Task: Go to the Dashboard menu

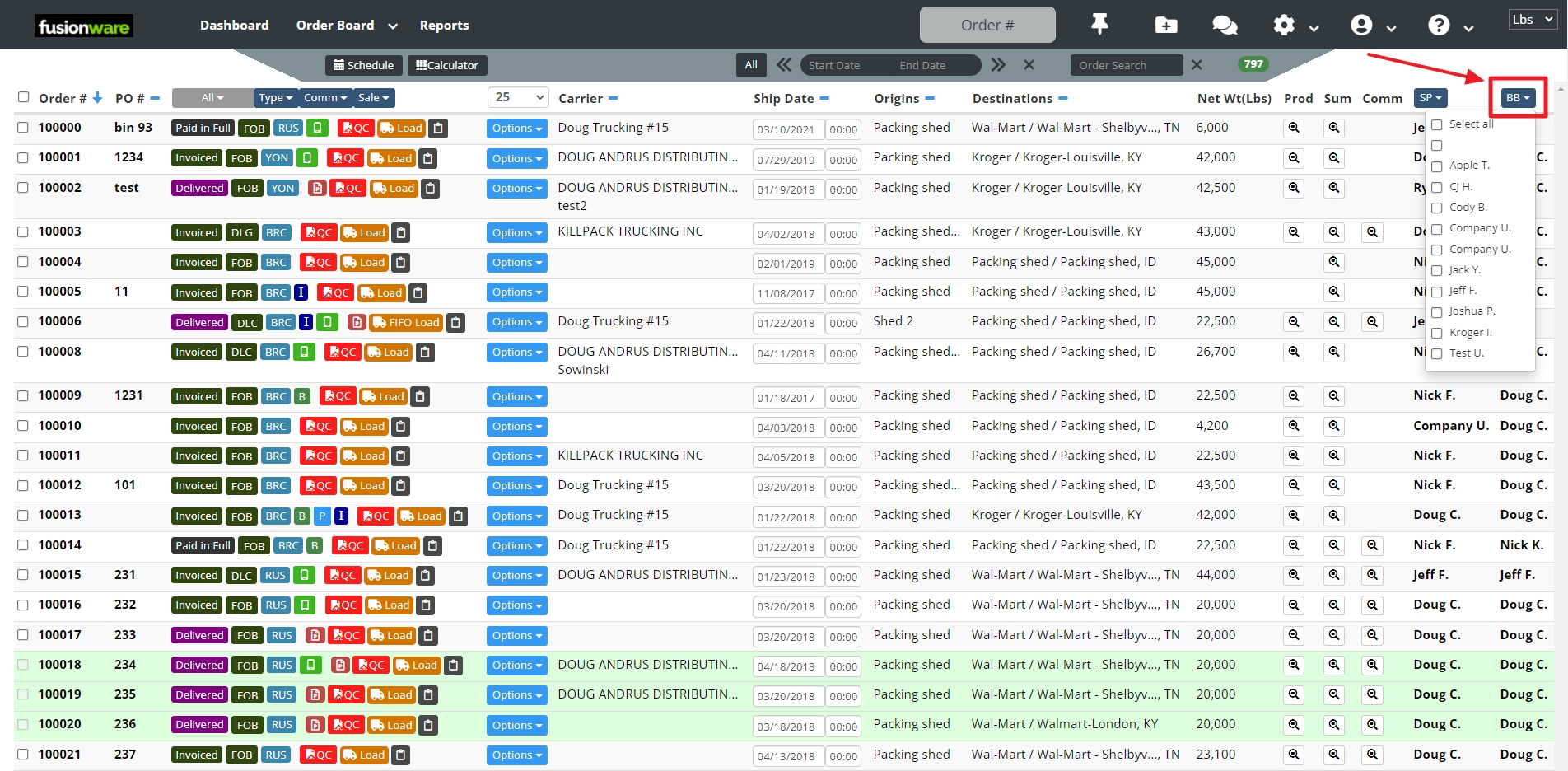Action: coord(234,26)
